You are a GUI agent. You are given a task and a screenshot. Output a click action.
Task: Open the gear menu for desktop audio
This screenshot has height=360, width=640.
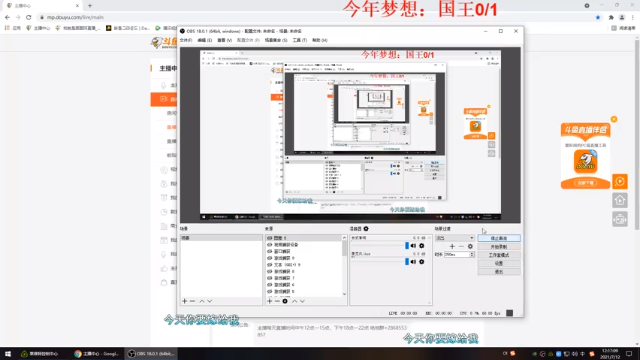click(422, 246)
